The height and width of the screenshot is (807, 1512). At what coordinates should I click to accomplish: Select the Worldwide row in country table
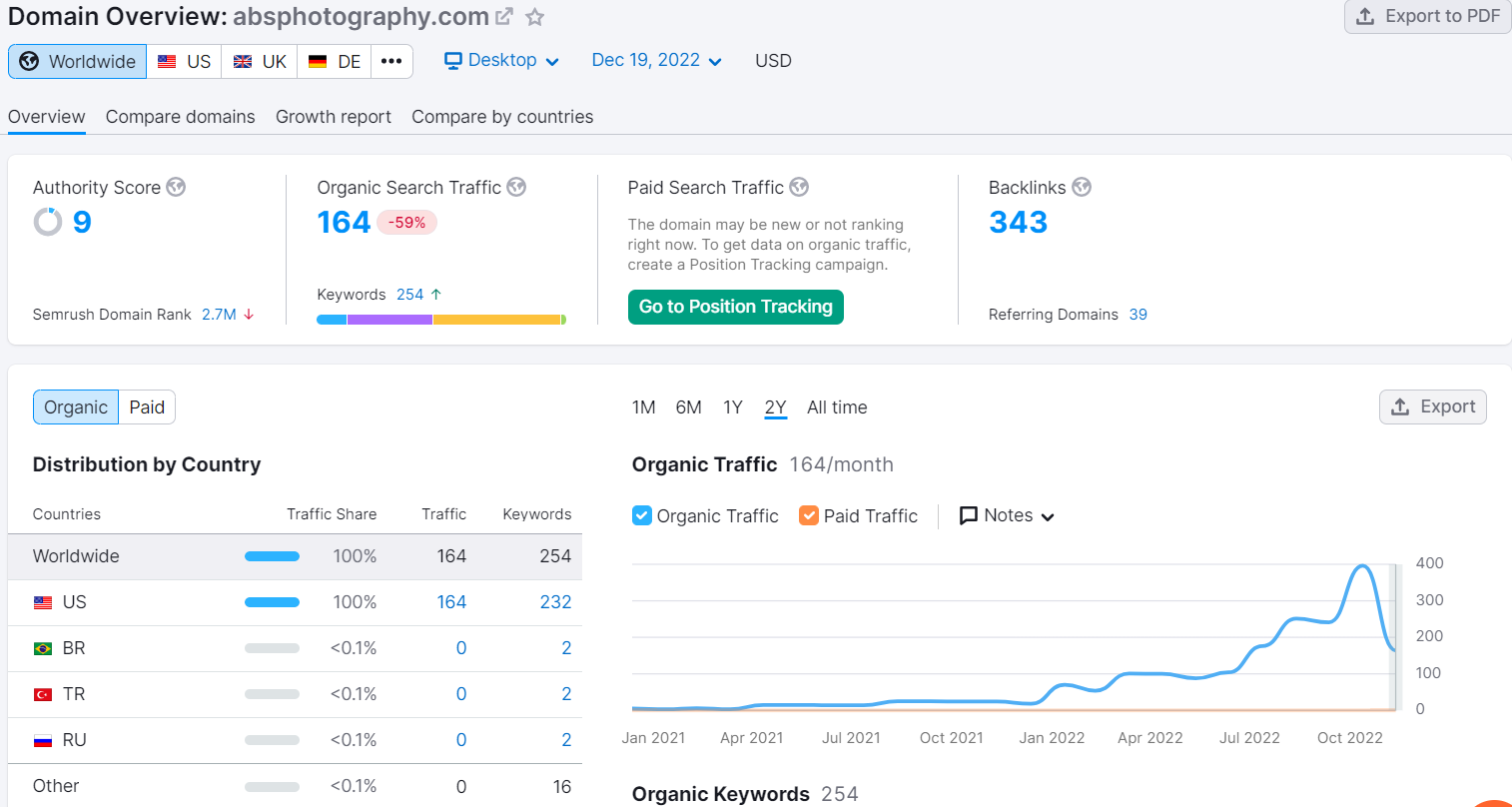295,556
